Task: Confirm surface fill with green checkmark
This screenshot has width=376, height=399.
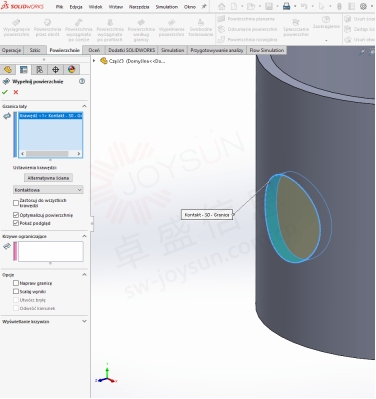Action: [x=5, y=92]
